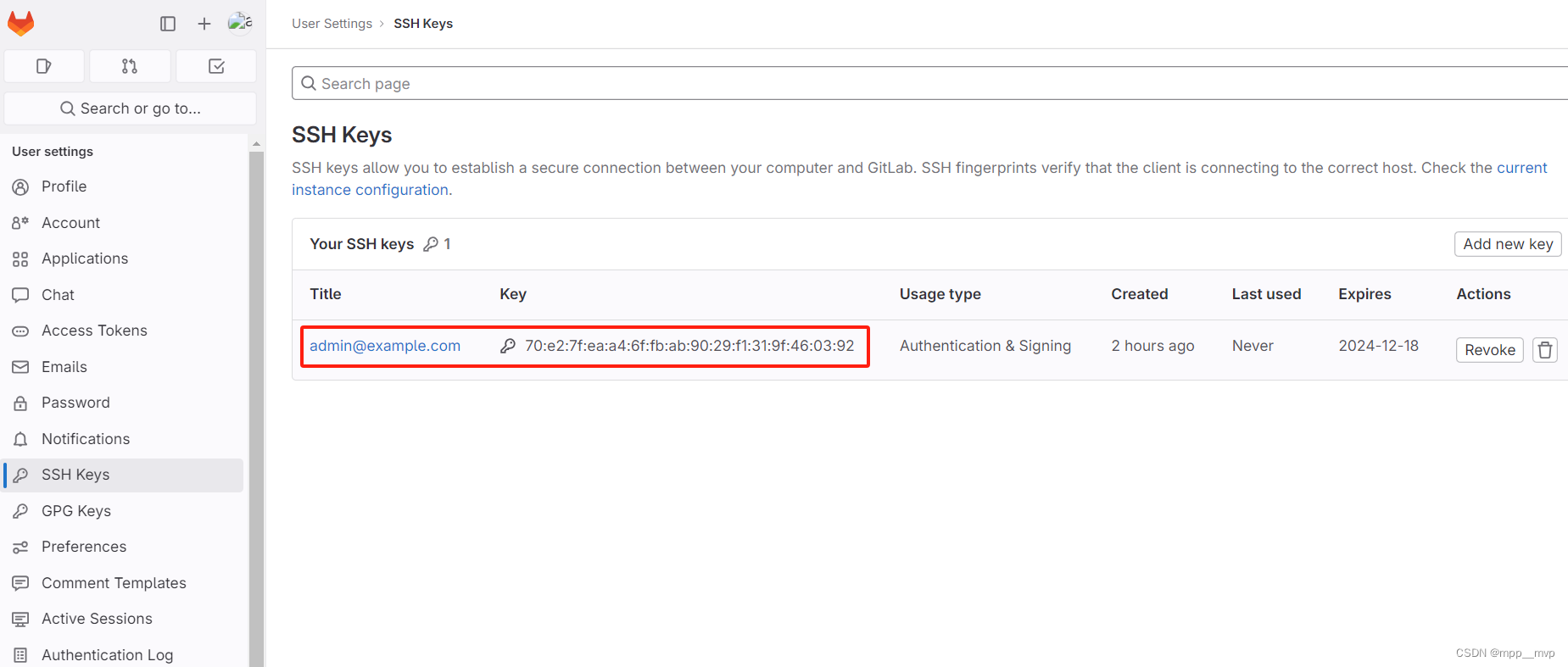Open Chat settings

tap(123, 295)
